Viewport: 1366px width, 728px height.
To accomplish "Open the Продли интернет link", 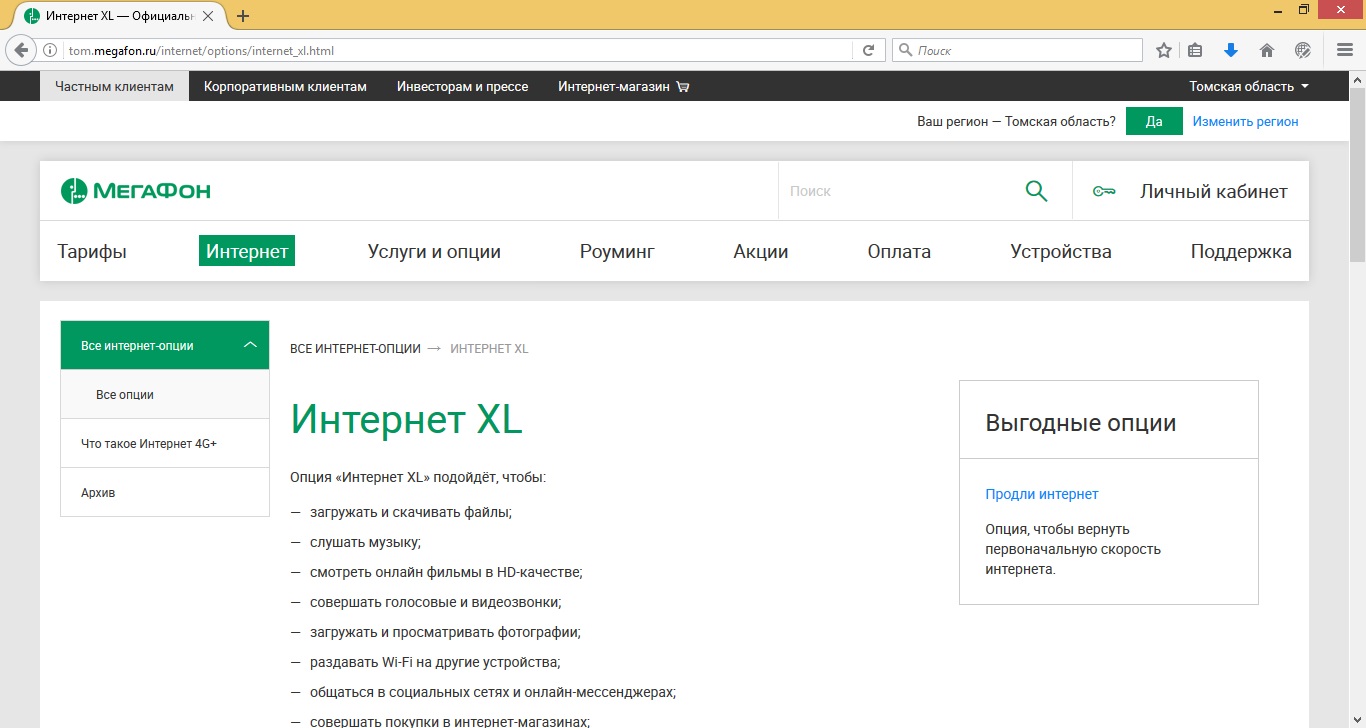I will tap(1041, 494).
